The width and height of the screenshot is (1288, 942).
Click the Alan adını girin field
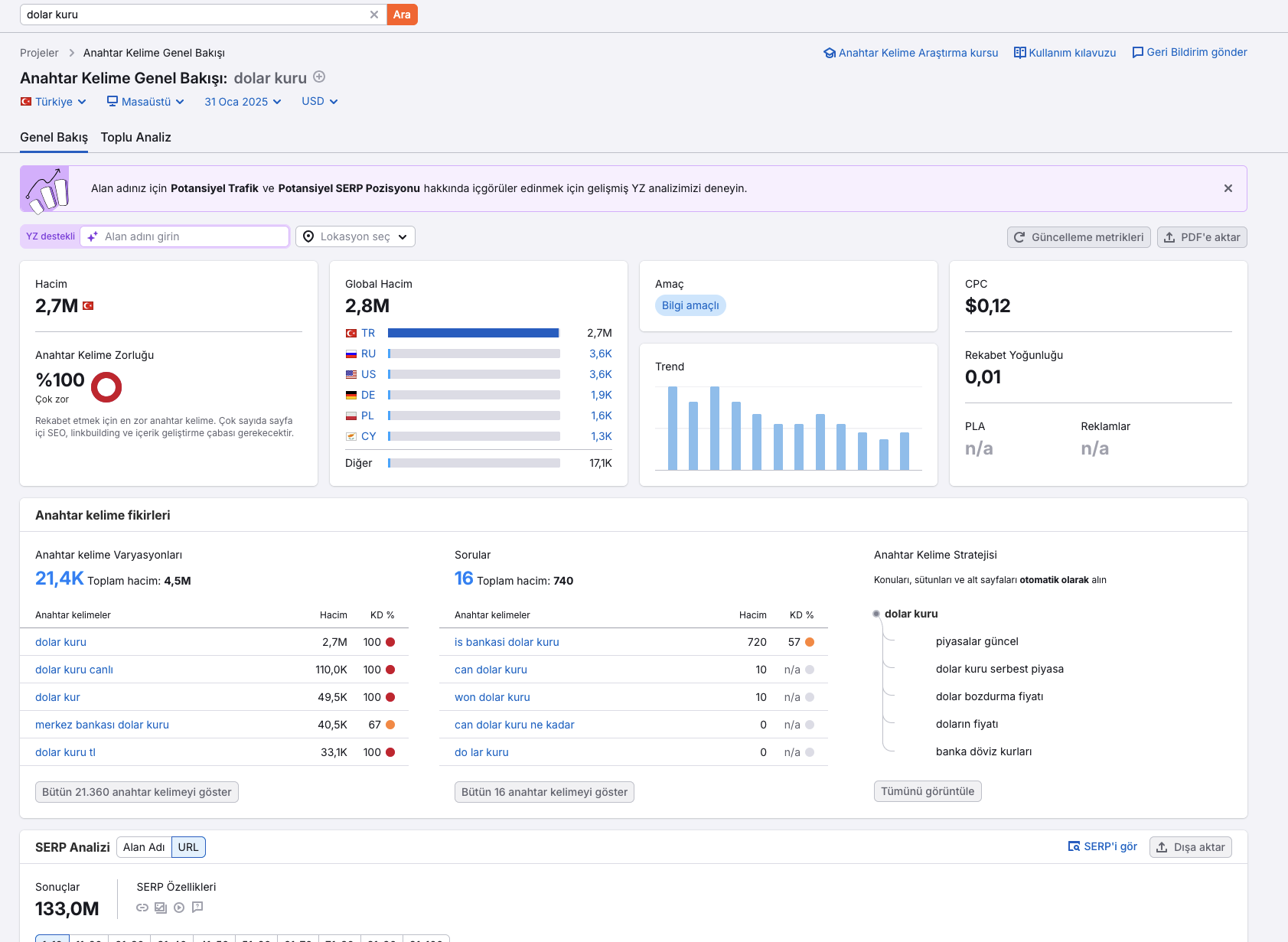click(x=184, y=236)
